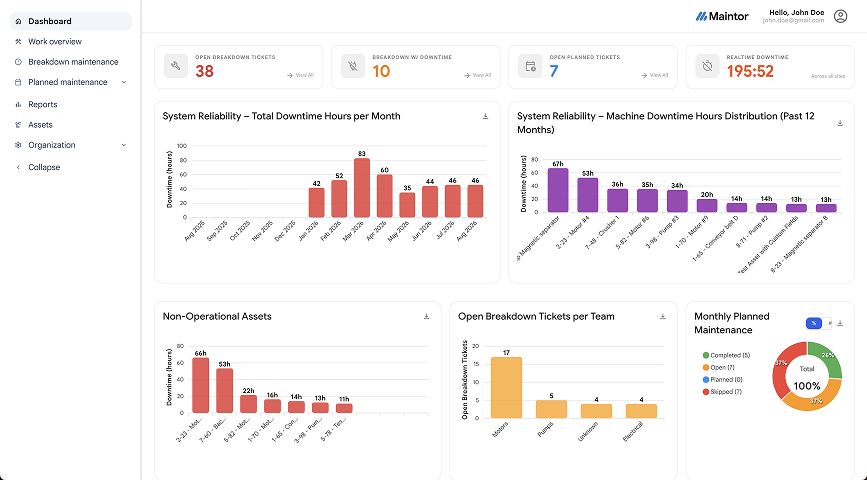This screenshot has height=480, width=867.
Task: Click the 67h Magnetic separator purple bar
Action: (x=558, y=190)
